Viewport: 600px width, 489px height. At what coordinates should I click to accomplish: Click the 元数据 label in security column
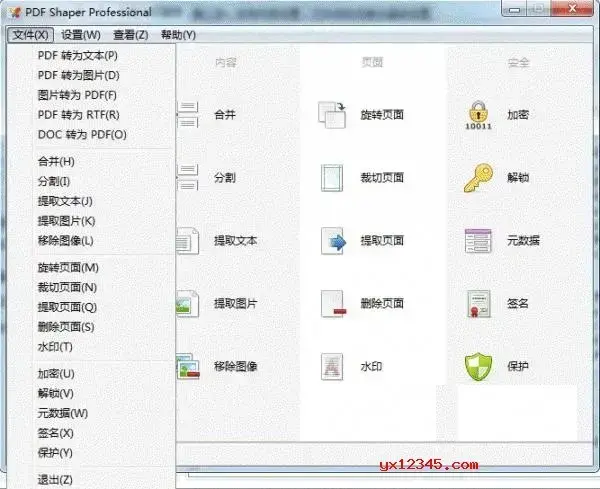coord(523,241)
